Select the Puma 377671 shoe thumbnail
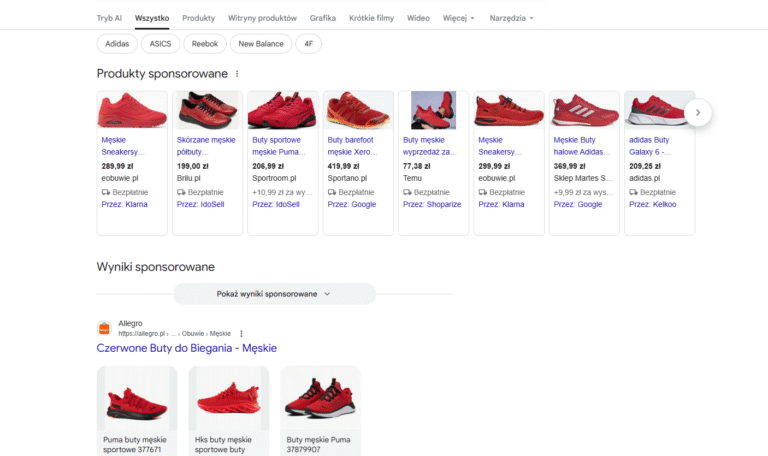The image size is (768, 456). click(137, 398)
